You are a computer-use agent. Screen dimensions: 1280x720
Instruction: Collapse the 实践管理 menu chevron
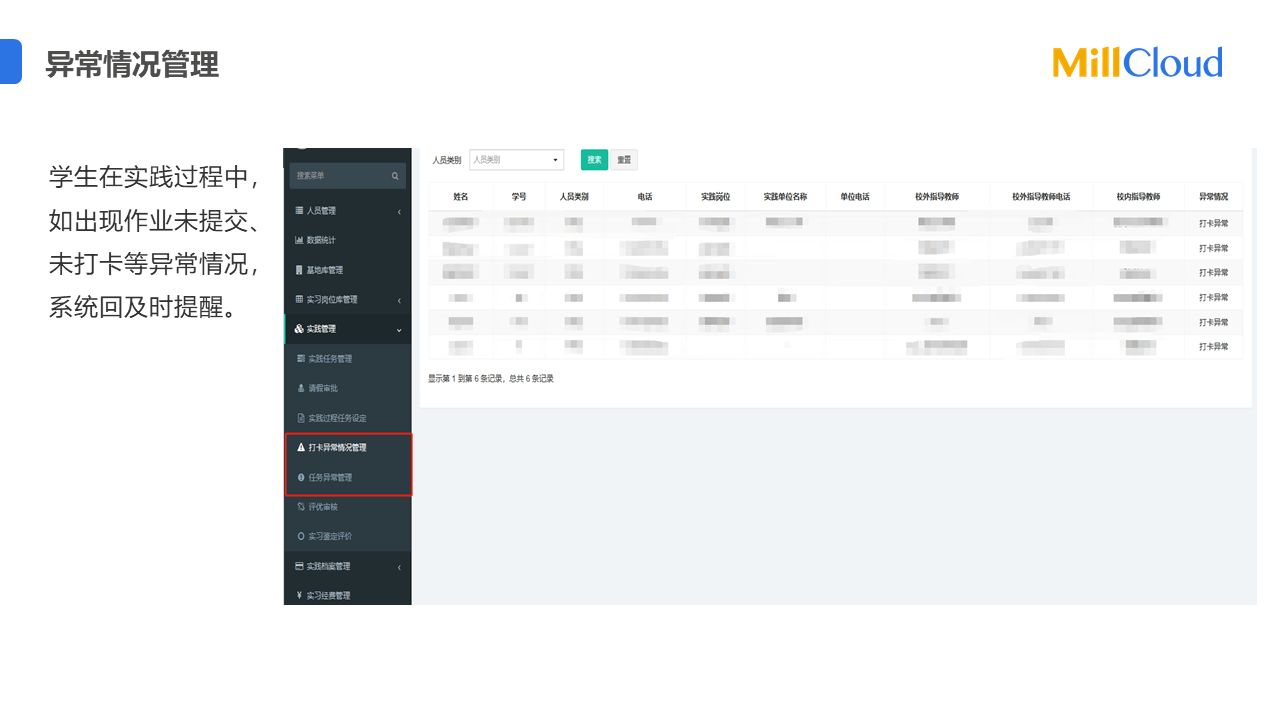tap(399, 330)
